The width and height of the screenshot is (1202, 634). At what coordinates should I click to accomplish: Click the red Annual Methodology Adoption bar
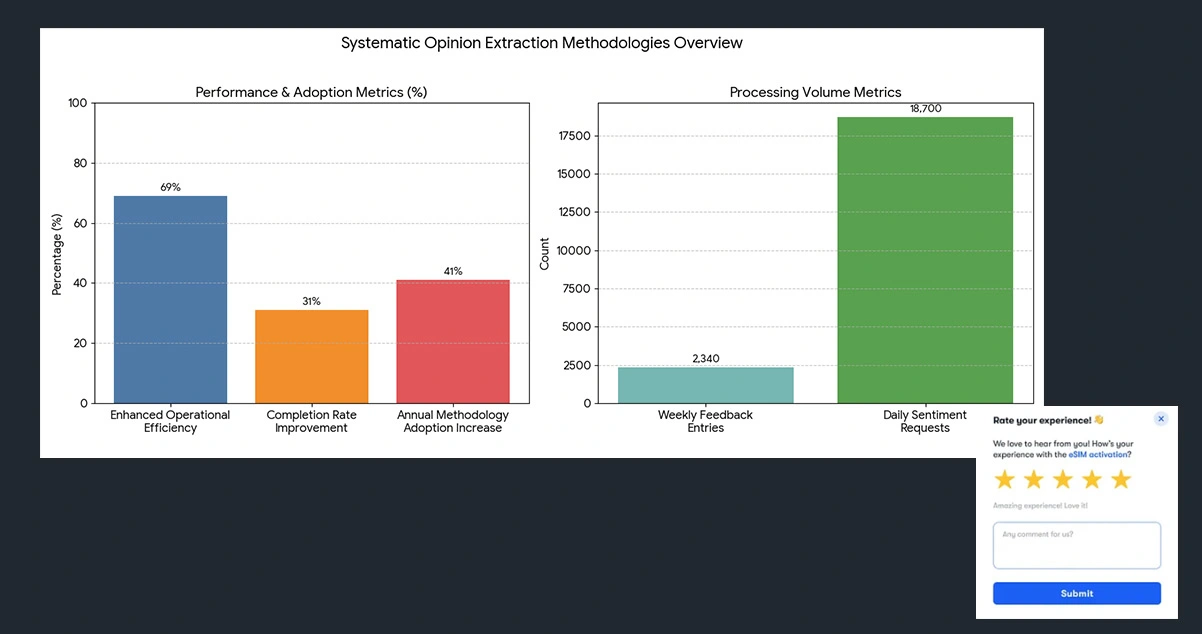click(x=453, y=340)
